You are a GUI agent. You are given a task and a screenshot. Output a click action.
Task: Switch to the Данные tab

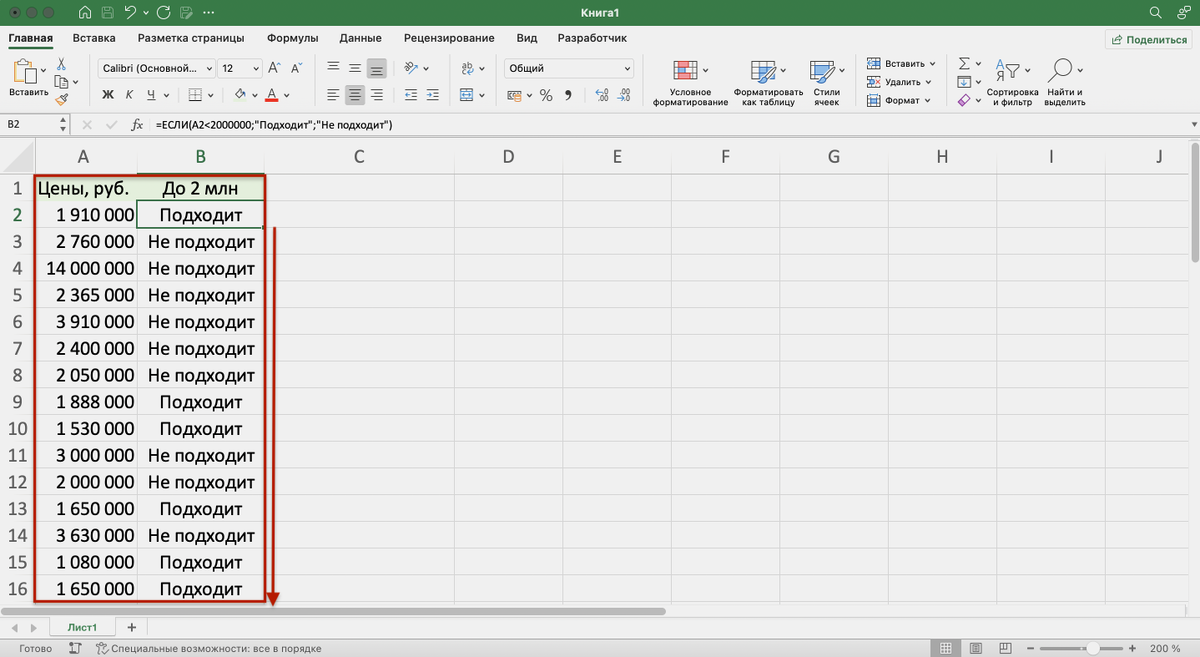361,38
